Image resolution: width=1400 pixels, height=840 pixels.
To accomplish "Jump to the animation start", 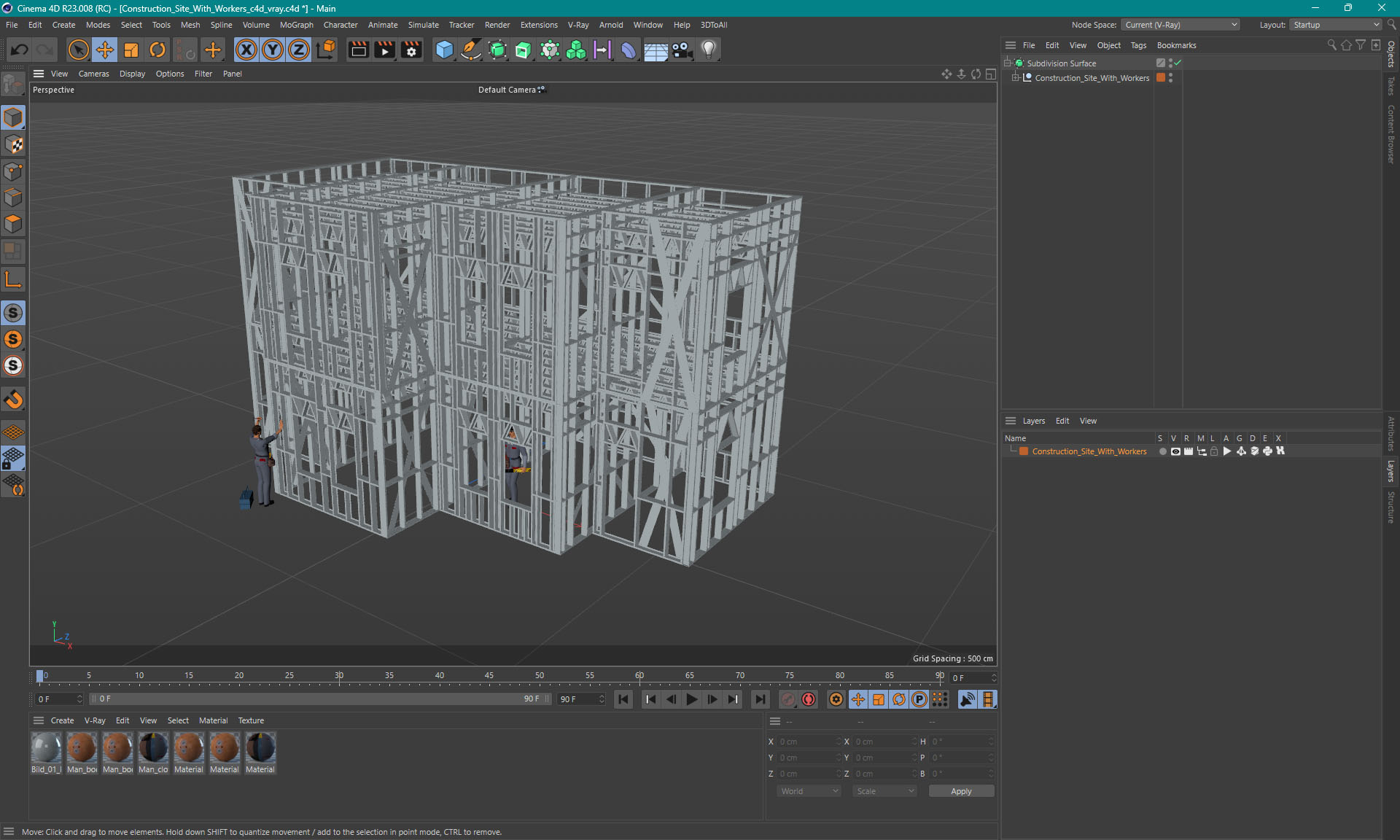I will (623, 699).
